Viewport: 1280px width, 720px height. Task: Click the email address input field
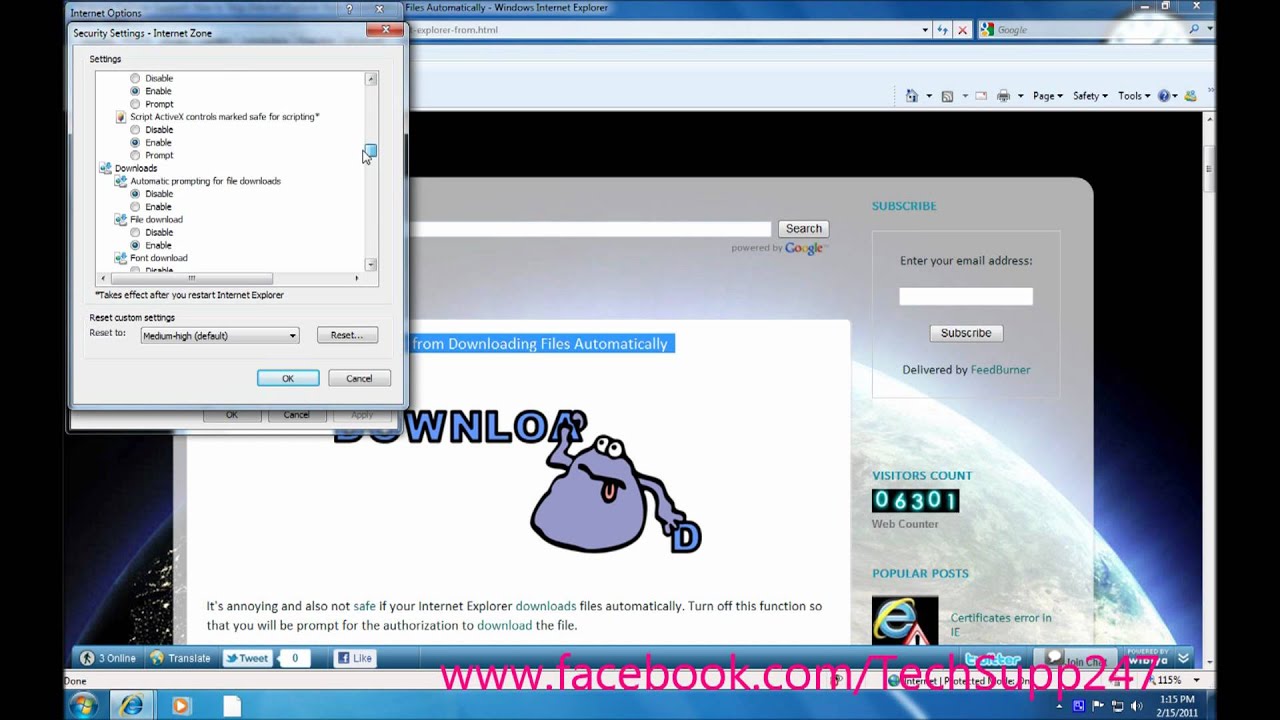click(x=966, y=296)
